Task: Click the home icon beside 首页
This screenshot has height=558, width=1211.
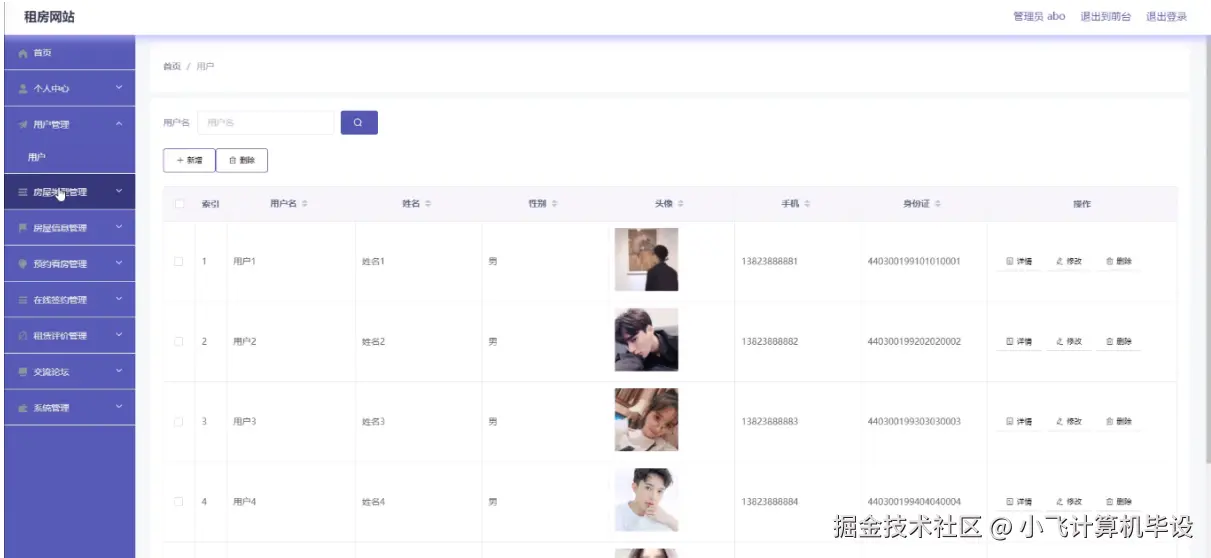Action: 23,53
